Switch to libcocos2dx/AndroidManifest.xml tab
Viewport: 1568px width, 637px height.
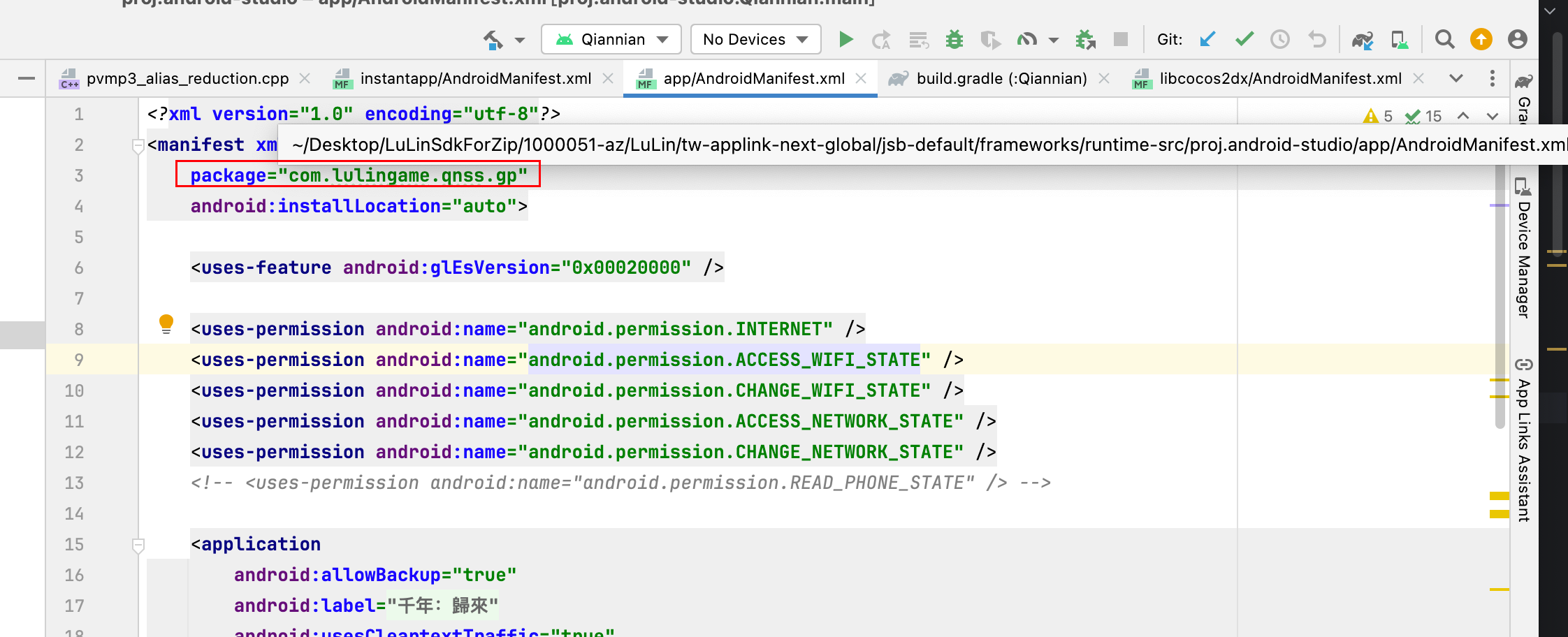pyautogui.click(x=1280, y=78)
